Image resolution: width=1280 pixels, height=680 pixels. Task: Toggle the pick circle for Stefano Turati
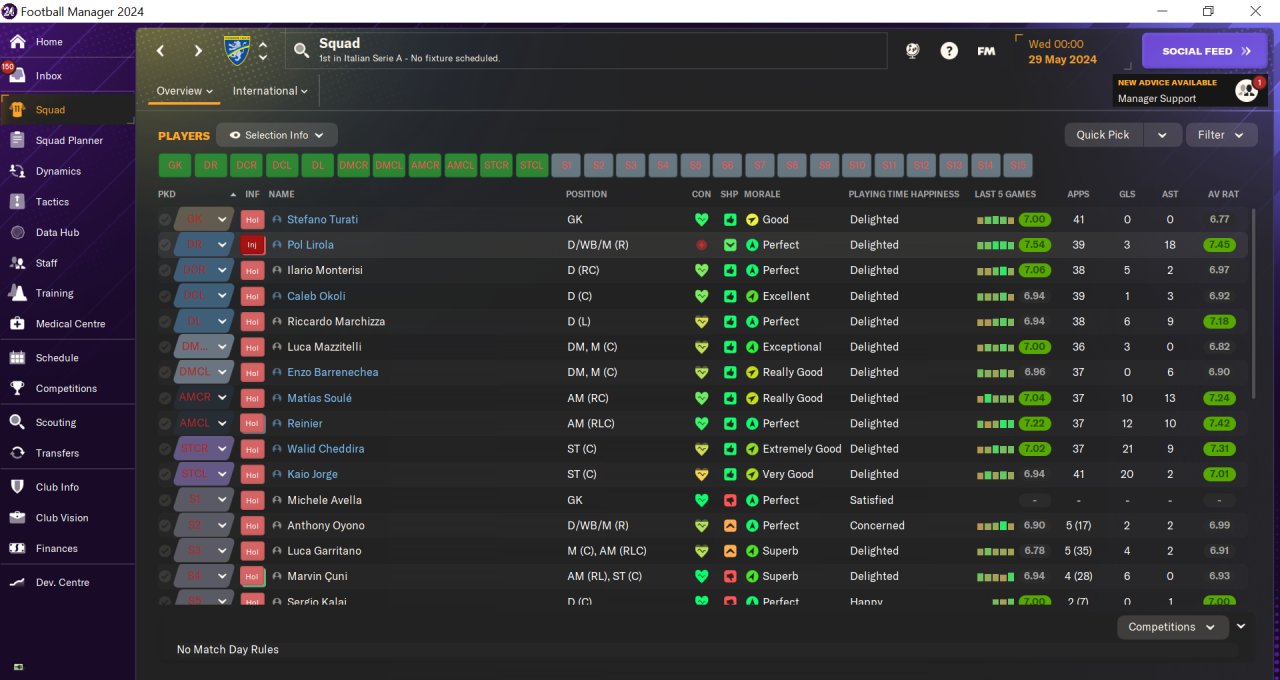coord(165,219)
